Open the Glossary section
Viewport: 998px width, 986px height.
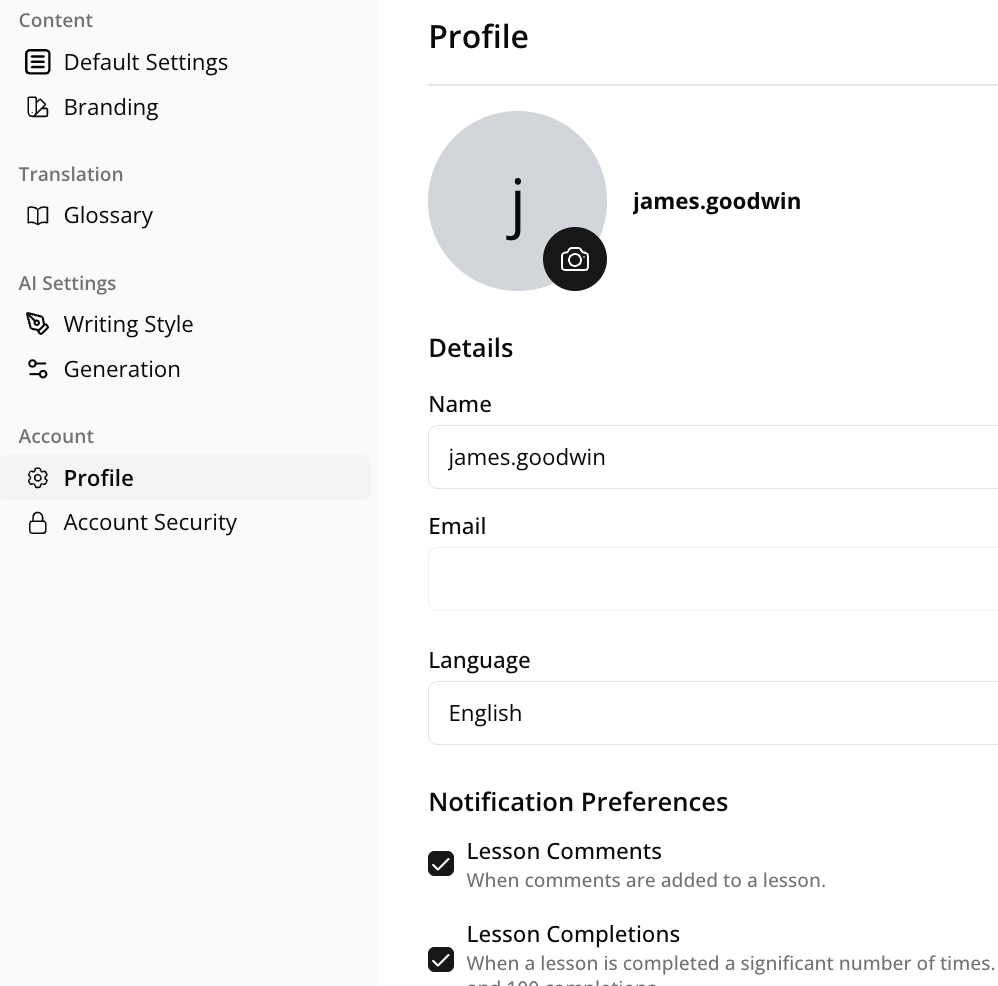(x=108, y=215)
